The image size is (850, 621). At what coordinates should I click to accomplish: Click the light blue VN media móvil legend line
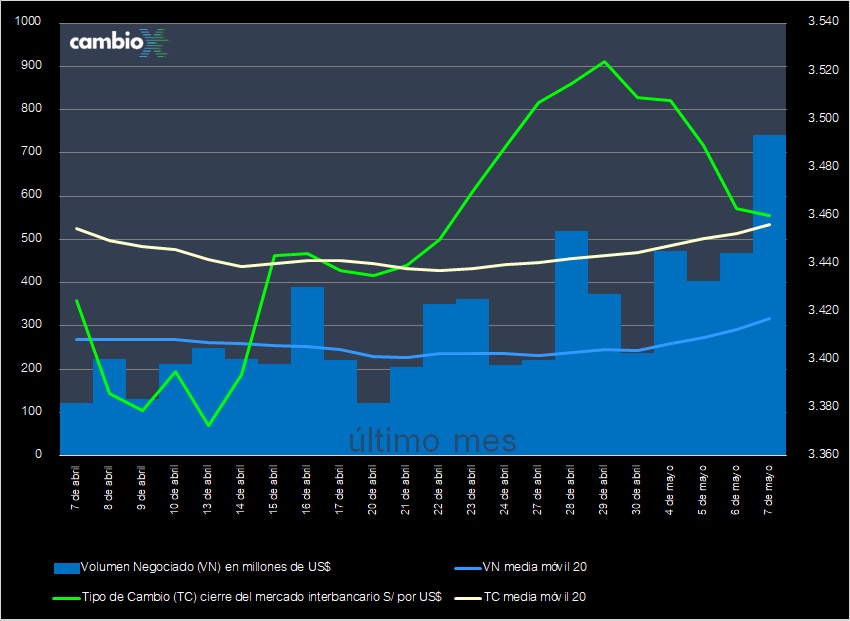pos(468,568)
